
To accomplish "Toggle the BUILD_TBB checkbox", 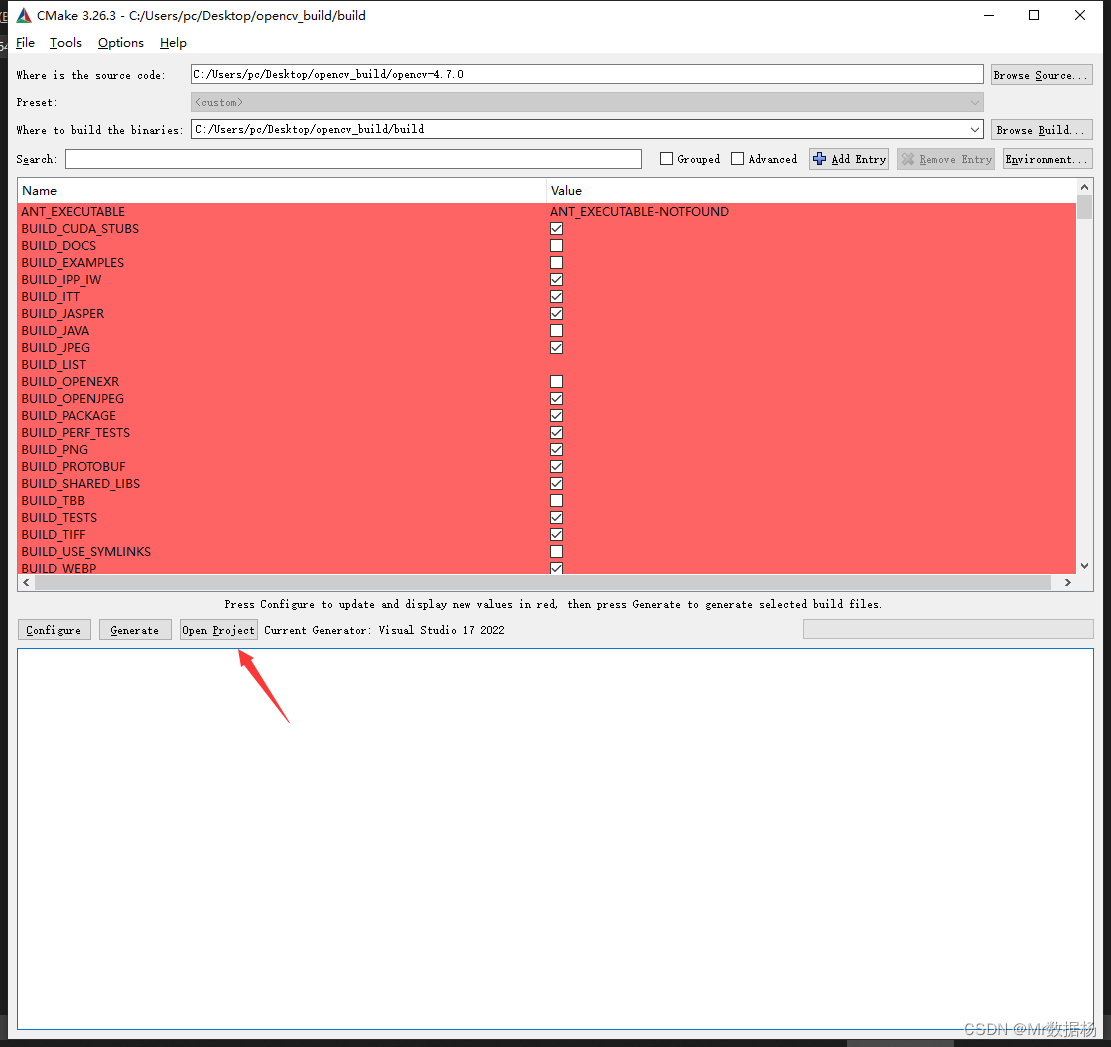I will (x=556, y=500).
